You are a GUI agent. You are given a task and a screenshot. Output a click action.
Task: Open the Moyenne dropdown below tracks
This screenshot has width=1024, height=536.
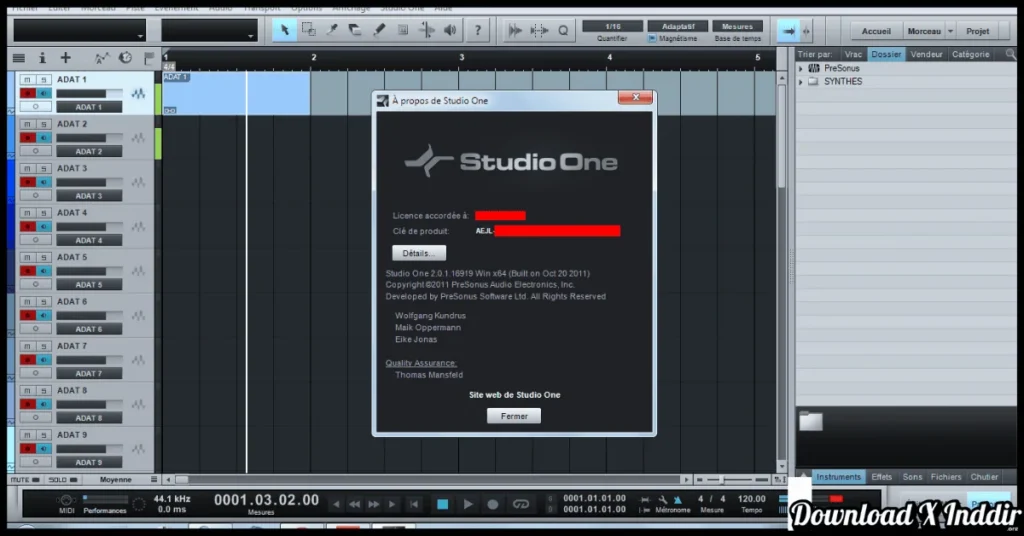click(116, 479)
